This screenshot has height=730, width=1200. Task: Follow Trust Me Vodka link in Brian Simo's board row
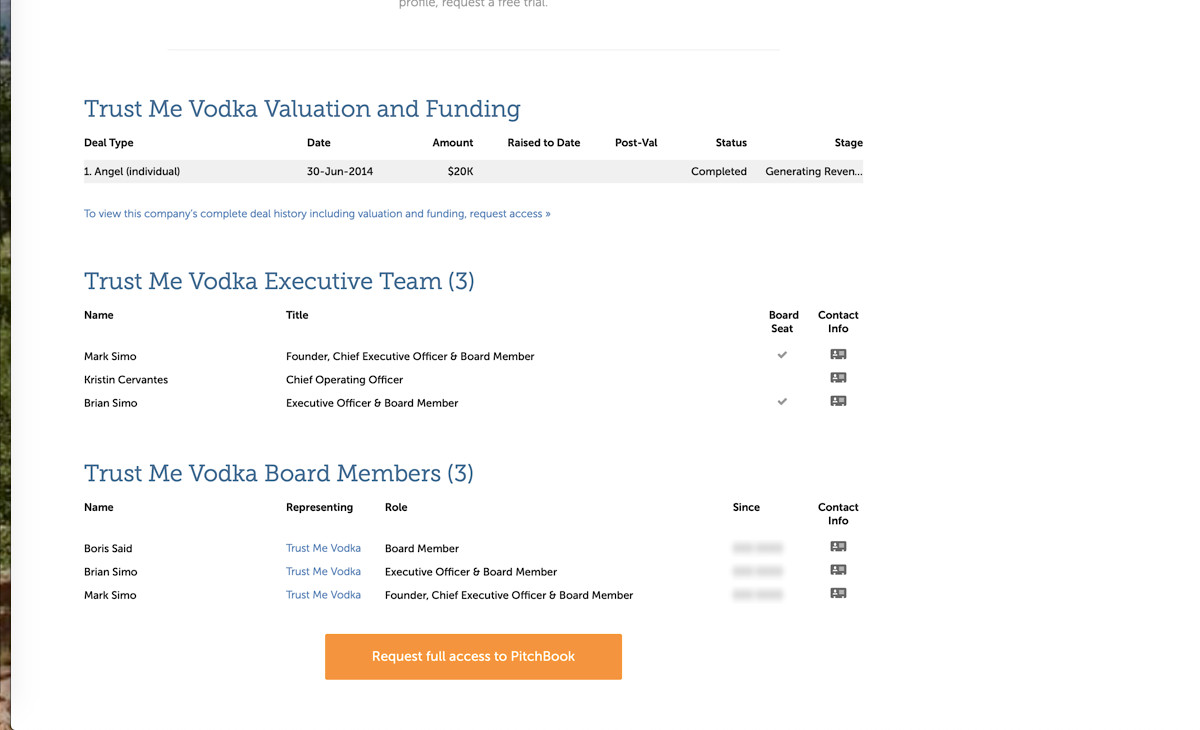pos(323,572)
